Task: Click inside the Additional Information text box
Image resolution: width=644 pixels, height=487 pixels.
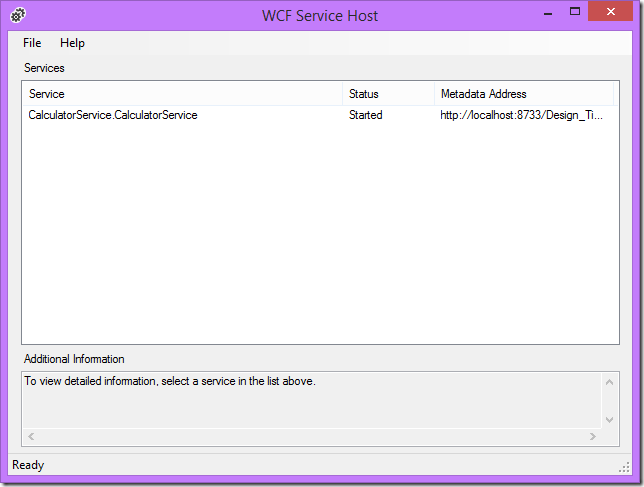Action: click(300, 400)
